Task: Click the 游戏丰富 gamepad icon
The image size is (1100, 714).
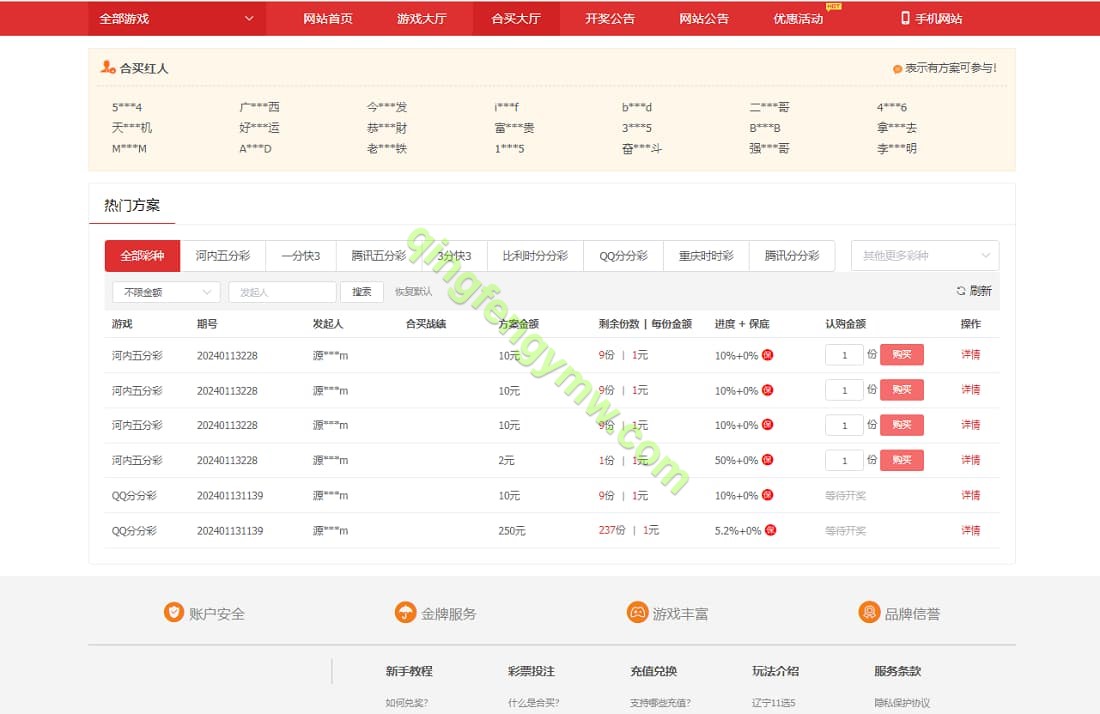Action: click(x=637, y=612)
